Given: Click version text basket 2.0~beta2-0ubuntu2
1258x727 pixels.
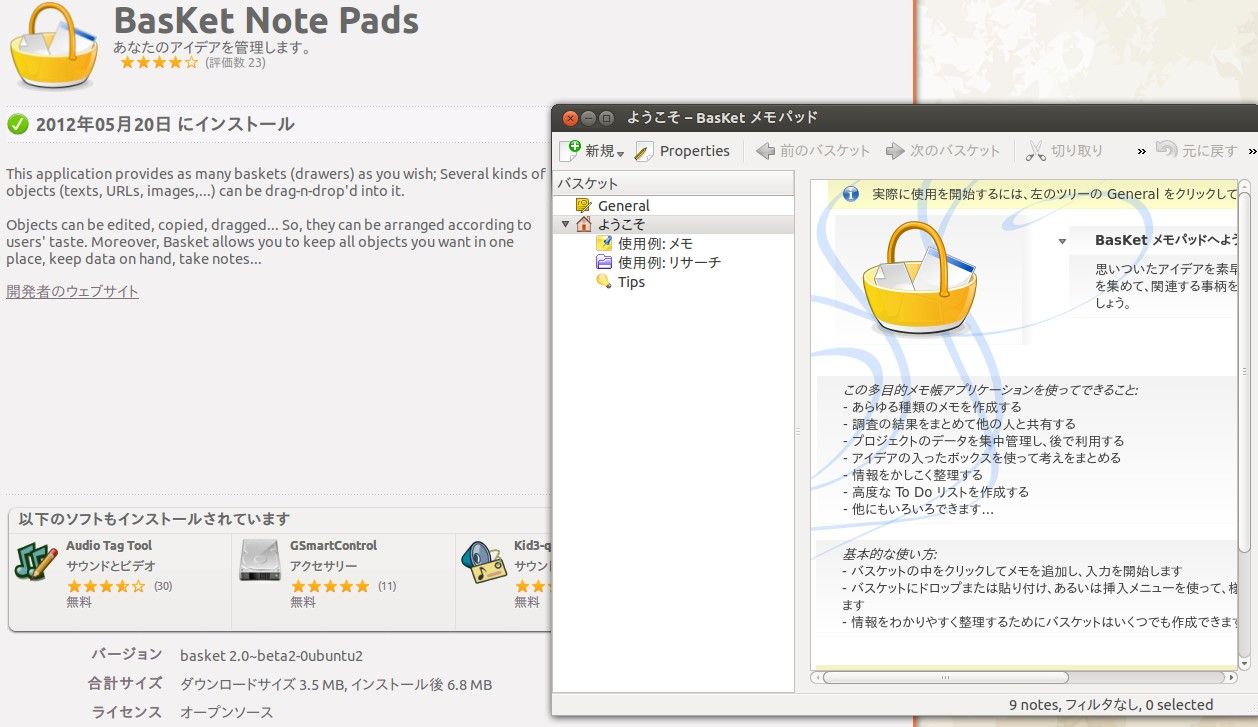Looking at the screenshot, I should [x=271, y=656].
